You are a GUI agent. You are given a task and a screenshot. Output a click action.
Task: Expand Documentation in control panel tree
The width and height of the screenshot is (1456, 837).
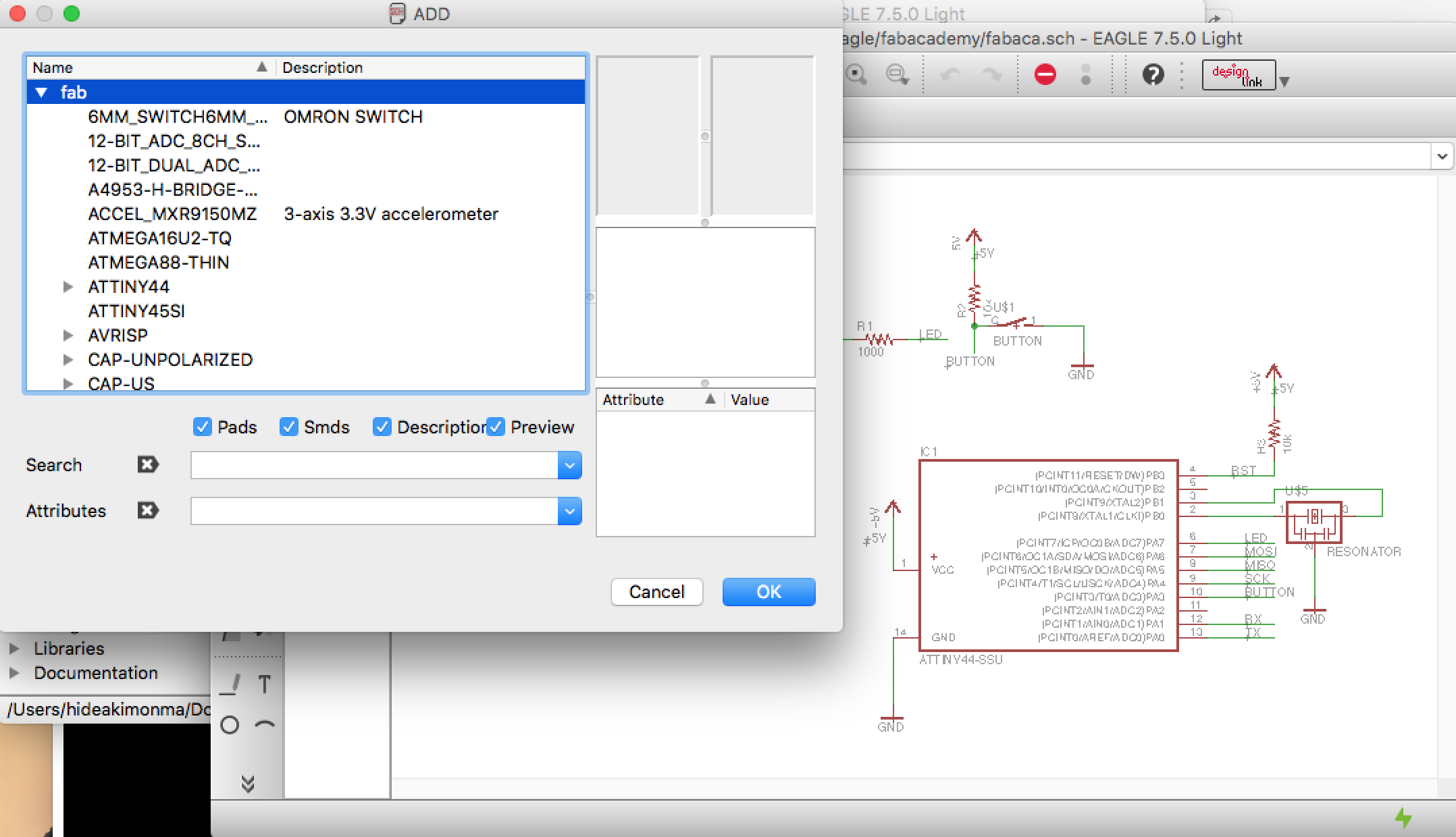tap(14, 673)
